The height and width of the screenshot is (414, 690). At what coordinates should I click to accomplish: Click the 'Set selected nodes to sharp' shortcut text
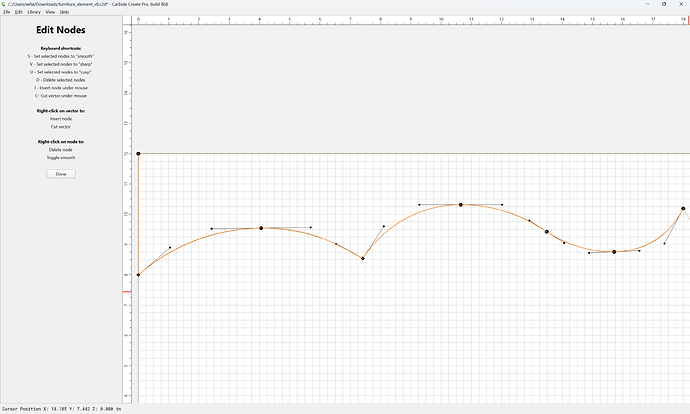click(x=61, y=64)
